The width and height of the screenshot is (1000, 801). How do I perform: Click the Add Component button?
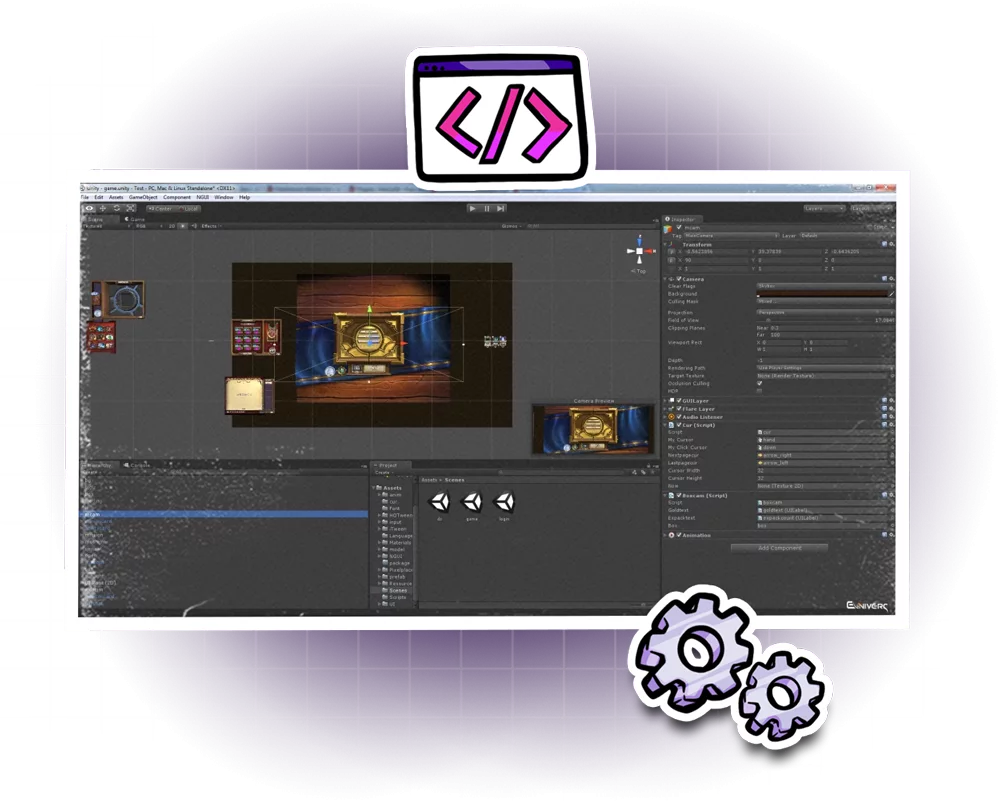coord(779,548)
